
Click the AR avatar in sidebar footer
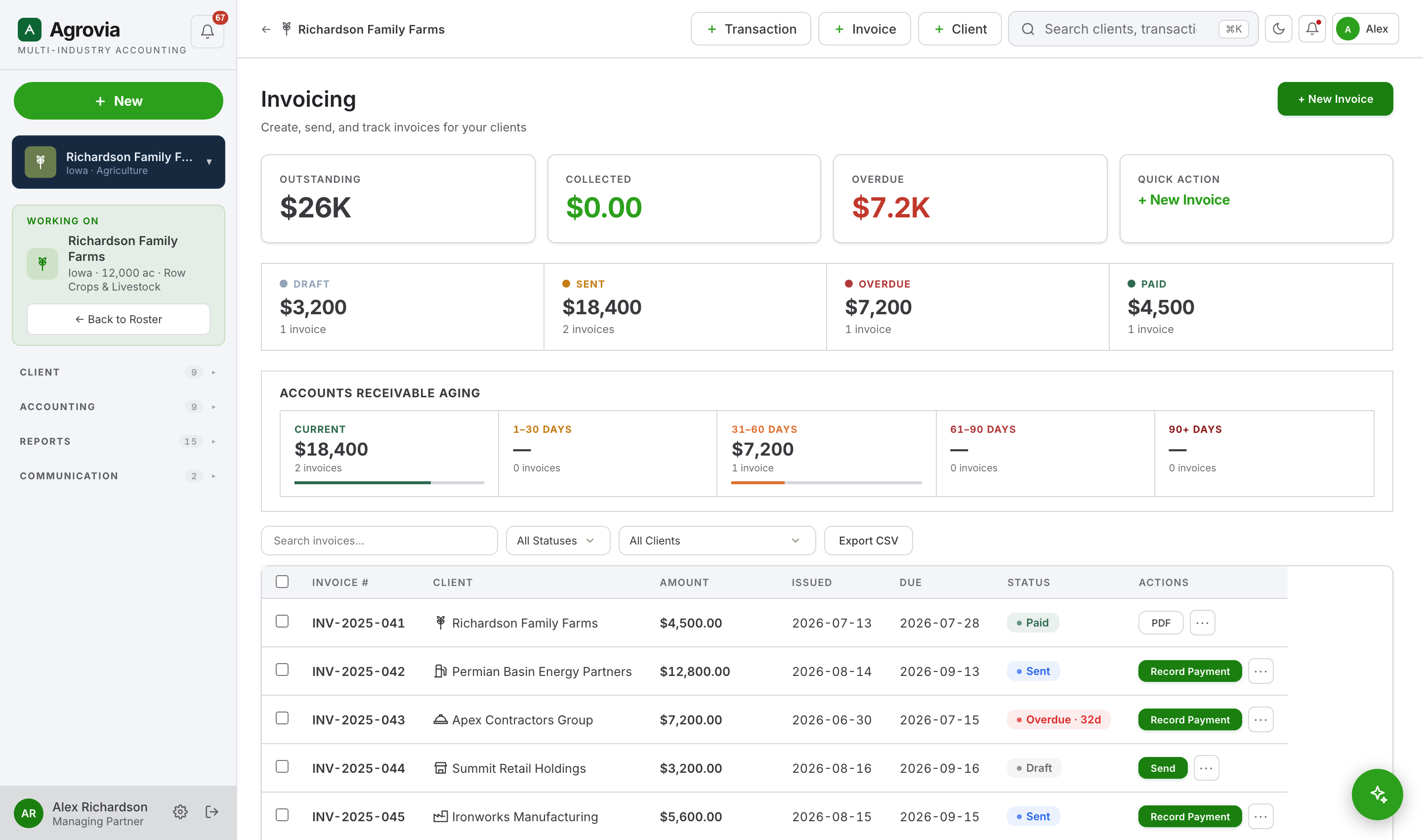point(28,813)
